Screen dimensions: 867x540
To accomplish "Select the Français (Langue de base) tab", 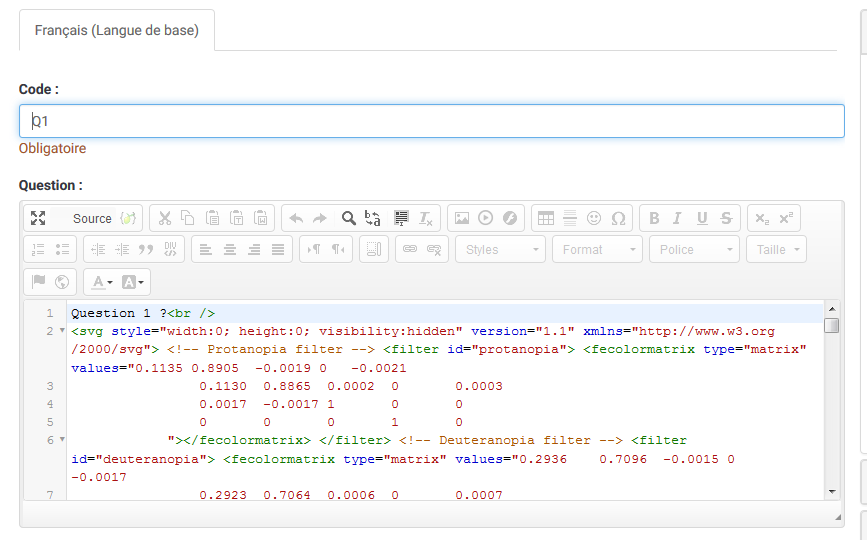I will [117, 31].
